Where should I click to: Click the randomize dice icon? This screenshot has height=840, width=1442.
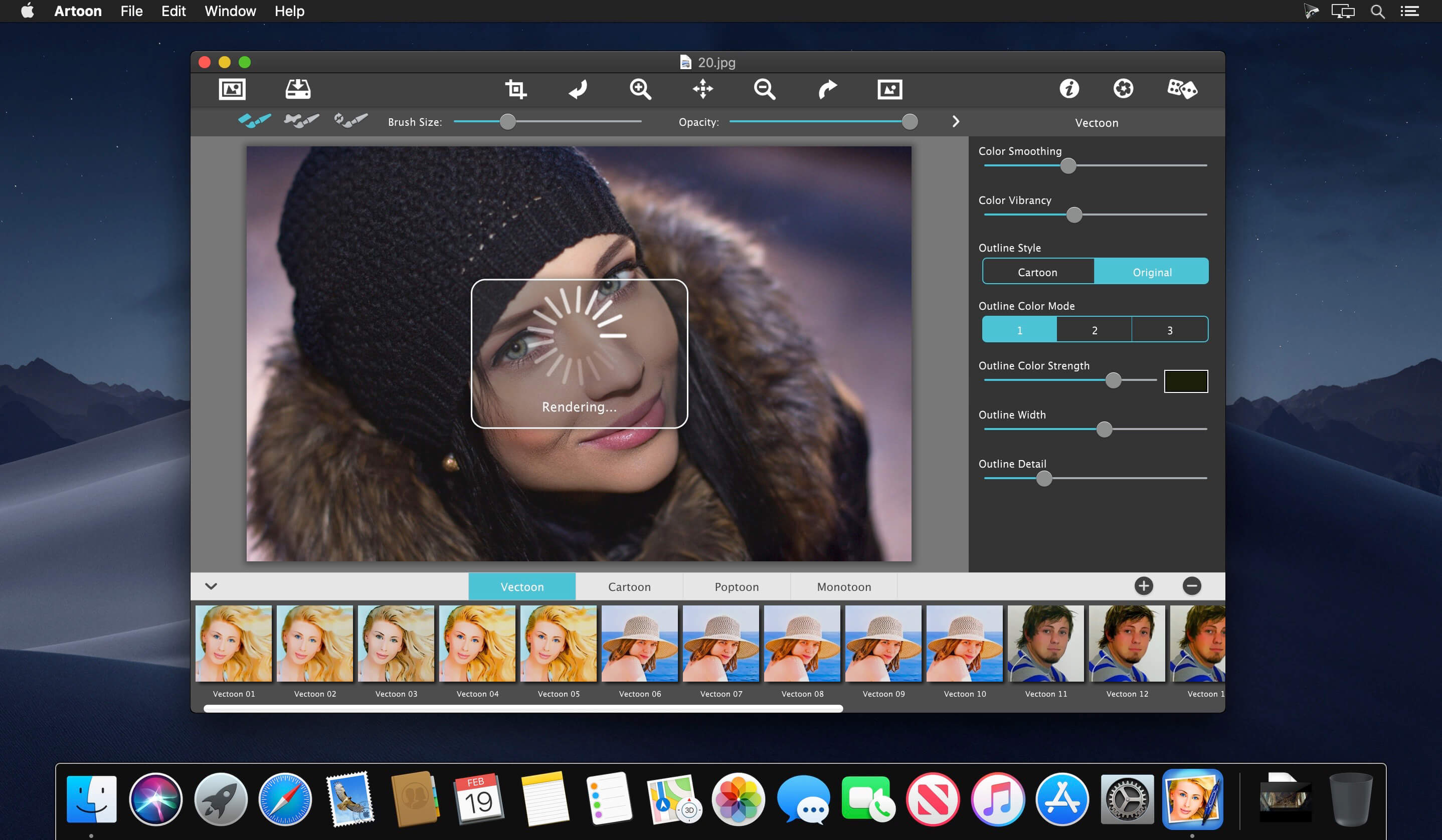point(1182,89)
